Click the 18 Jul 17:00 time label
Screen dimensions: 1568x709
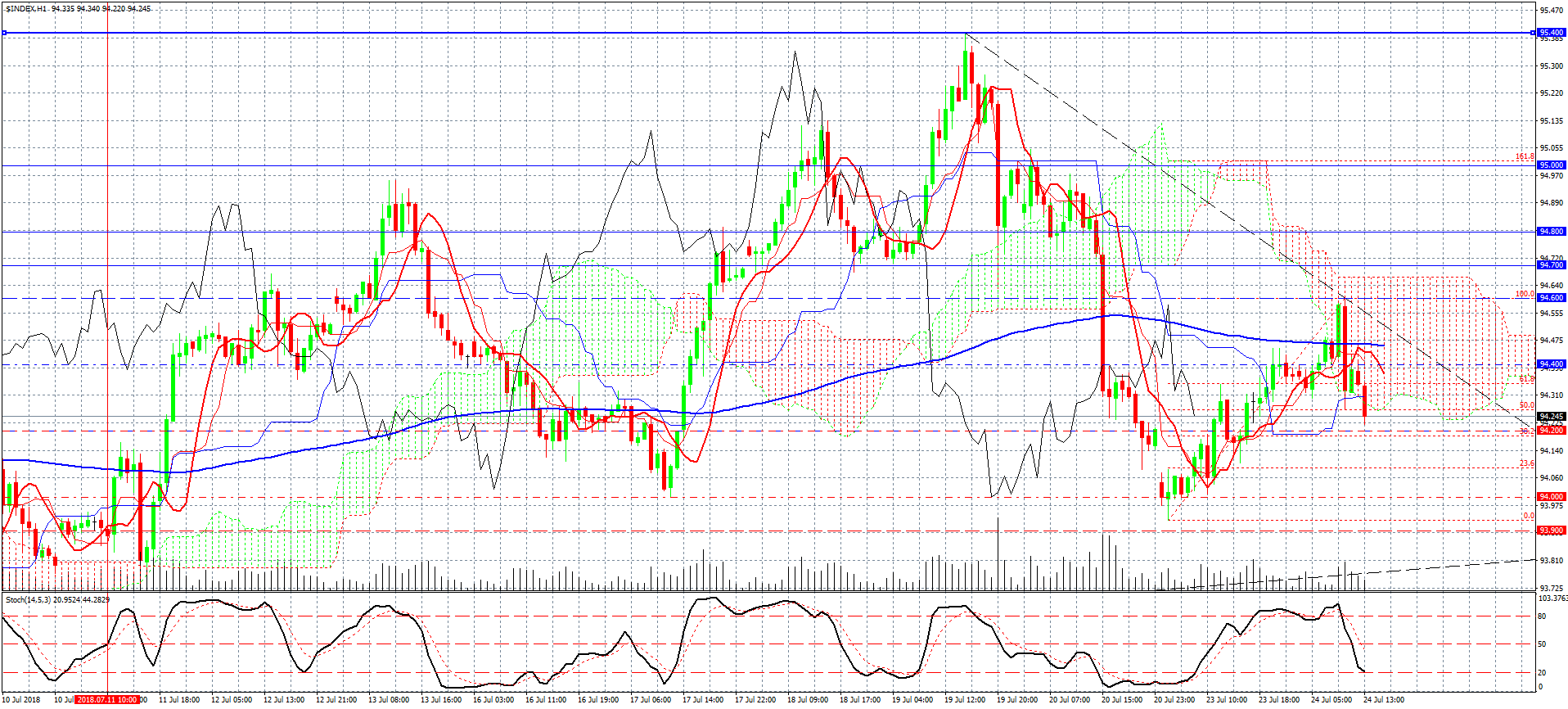(860, 700)
